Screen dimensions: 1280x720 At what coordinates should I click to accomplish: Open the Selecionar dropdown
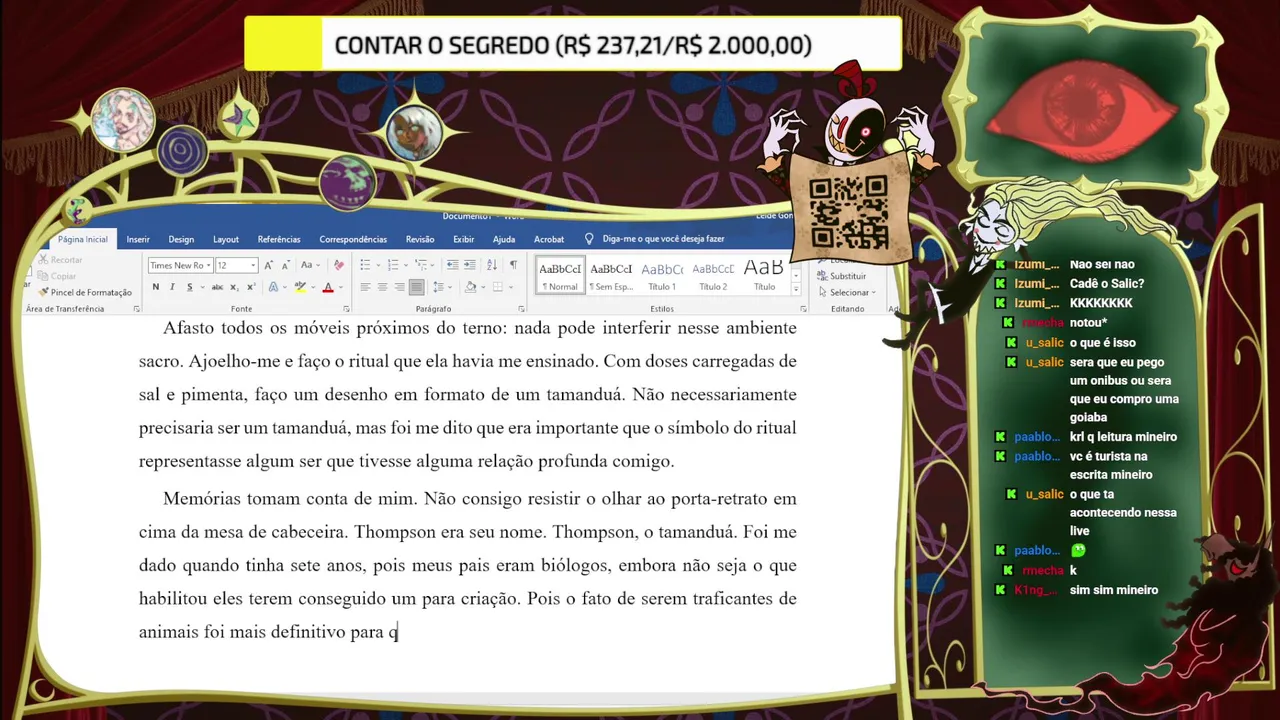(x=846, y=292)
